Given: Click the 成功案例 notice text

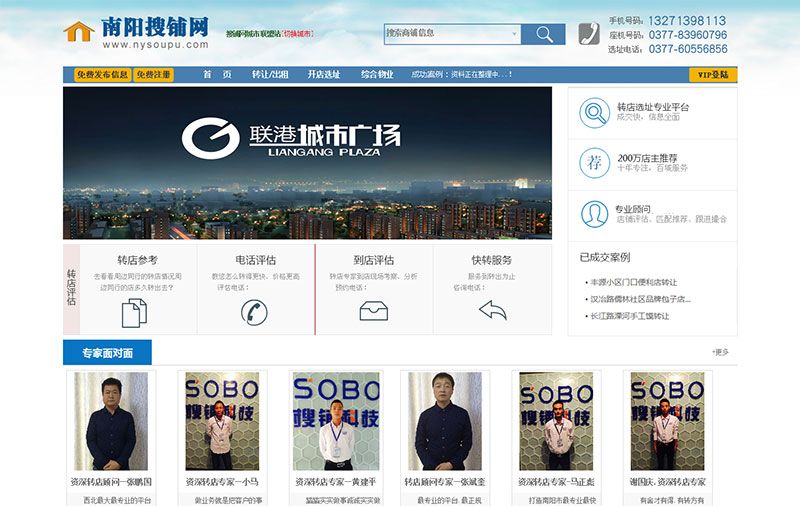Looking at the screenshot, I should [x=461, y=74].
